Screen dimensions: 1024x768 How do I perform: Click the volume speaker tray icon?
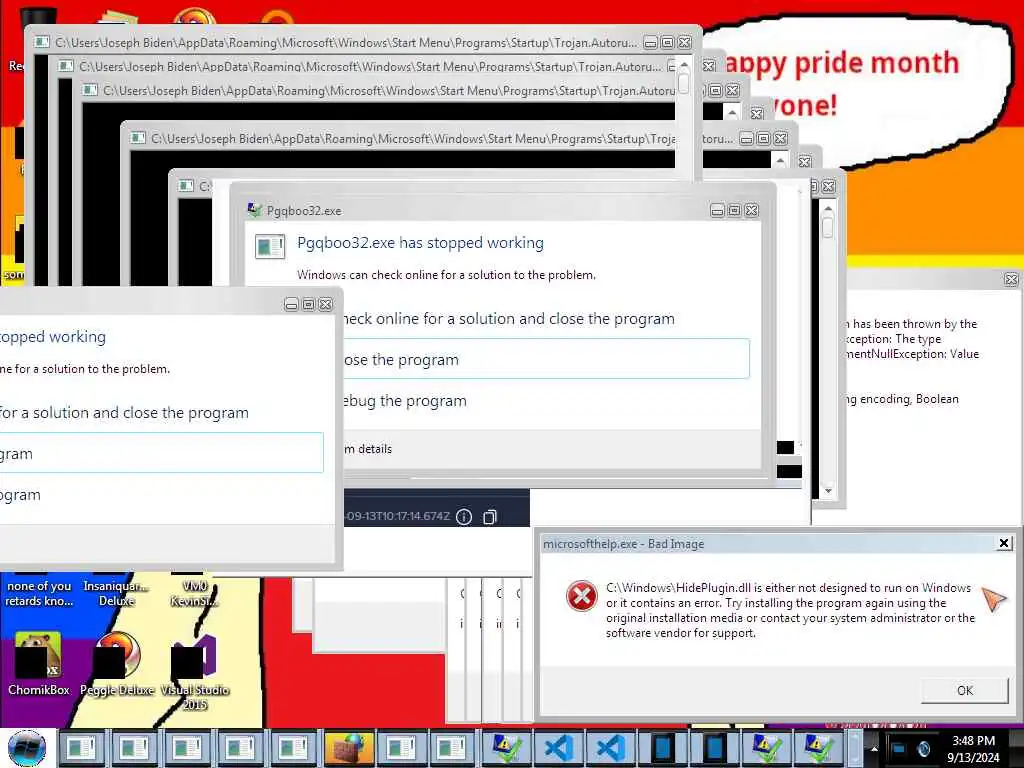pyautogui.click(x=923, y=748)
